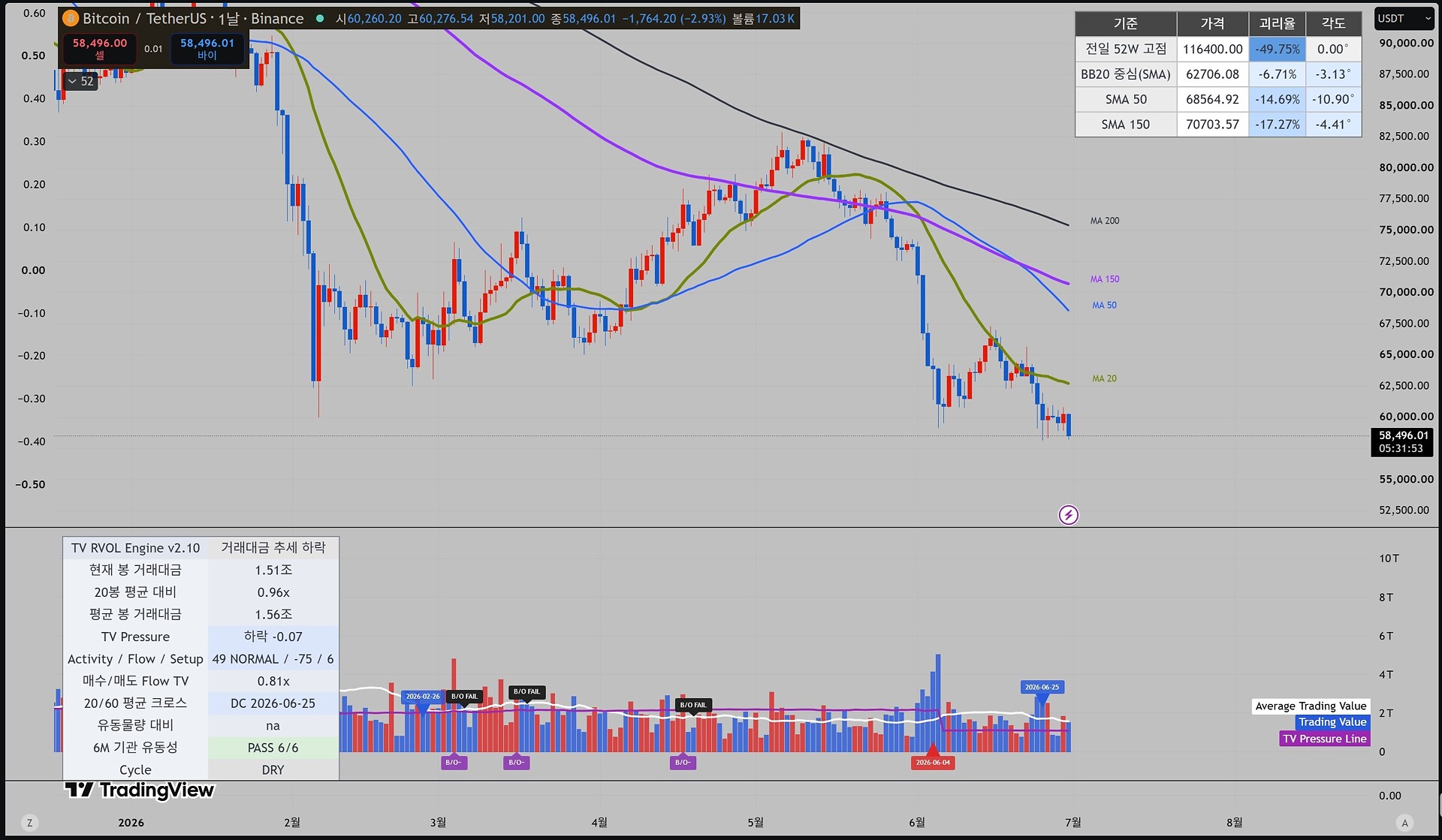Click the Binance exchange label
This screenshot has width=1442, height=840.
(x=277, y=19)
